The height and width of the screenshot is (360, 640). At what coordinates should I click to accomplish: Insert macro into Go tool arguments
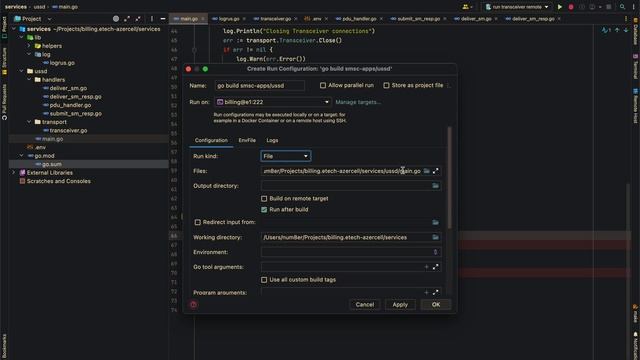click(x=427, y=267)
